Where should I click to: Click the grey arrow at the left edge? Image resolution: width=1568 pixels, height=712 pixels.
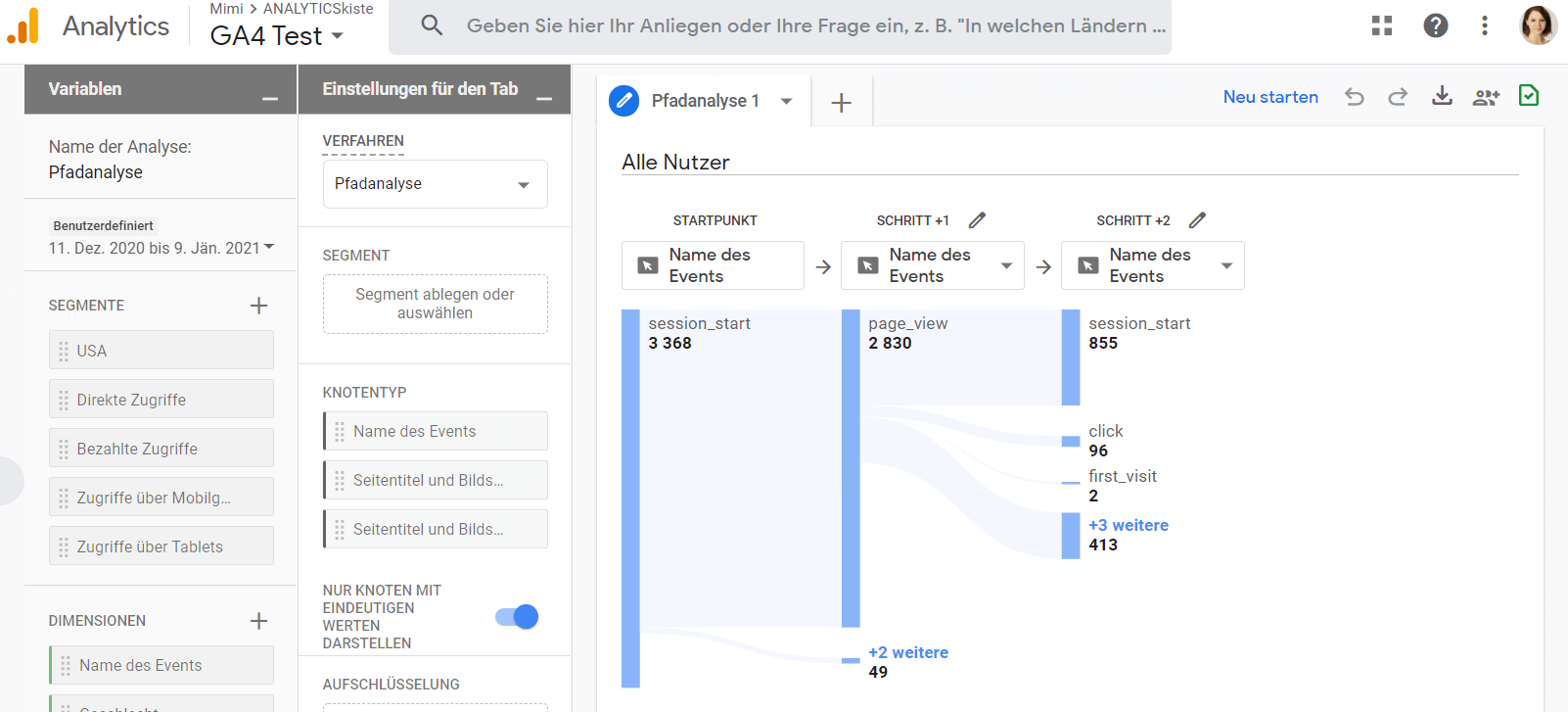tap(10, 481)
